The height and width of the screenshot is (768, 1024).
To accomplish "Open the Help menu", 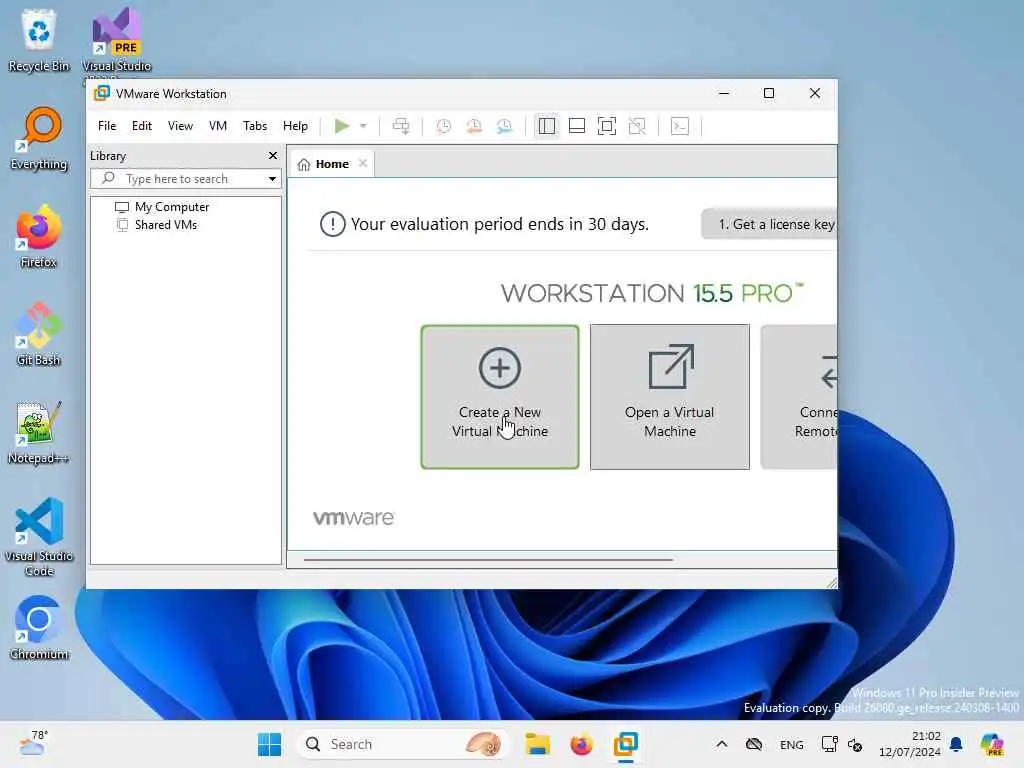I will point(295,126).
